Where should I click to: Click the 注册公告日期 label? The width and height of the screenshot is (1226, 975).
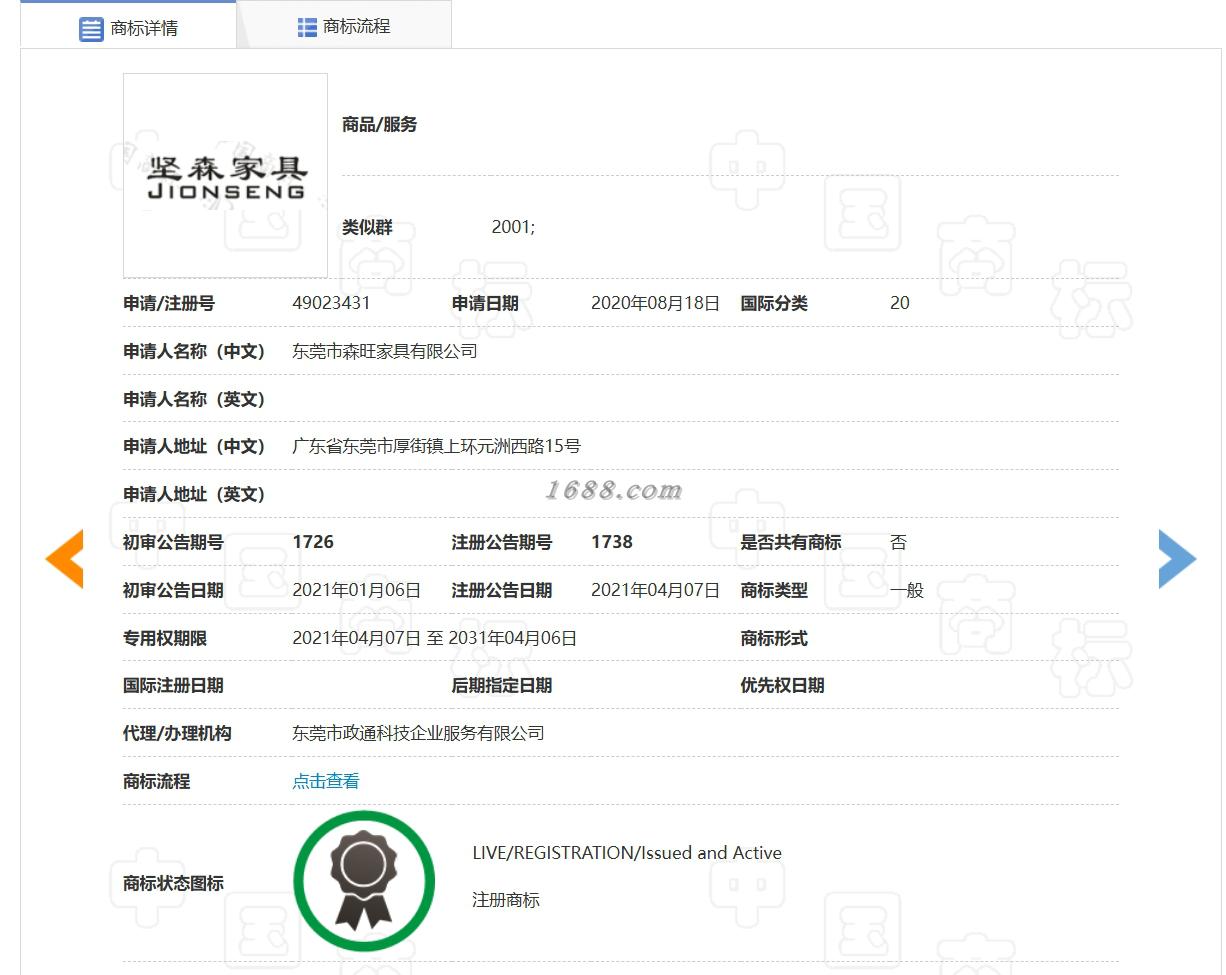[x=502, y=590]
